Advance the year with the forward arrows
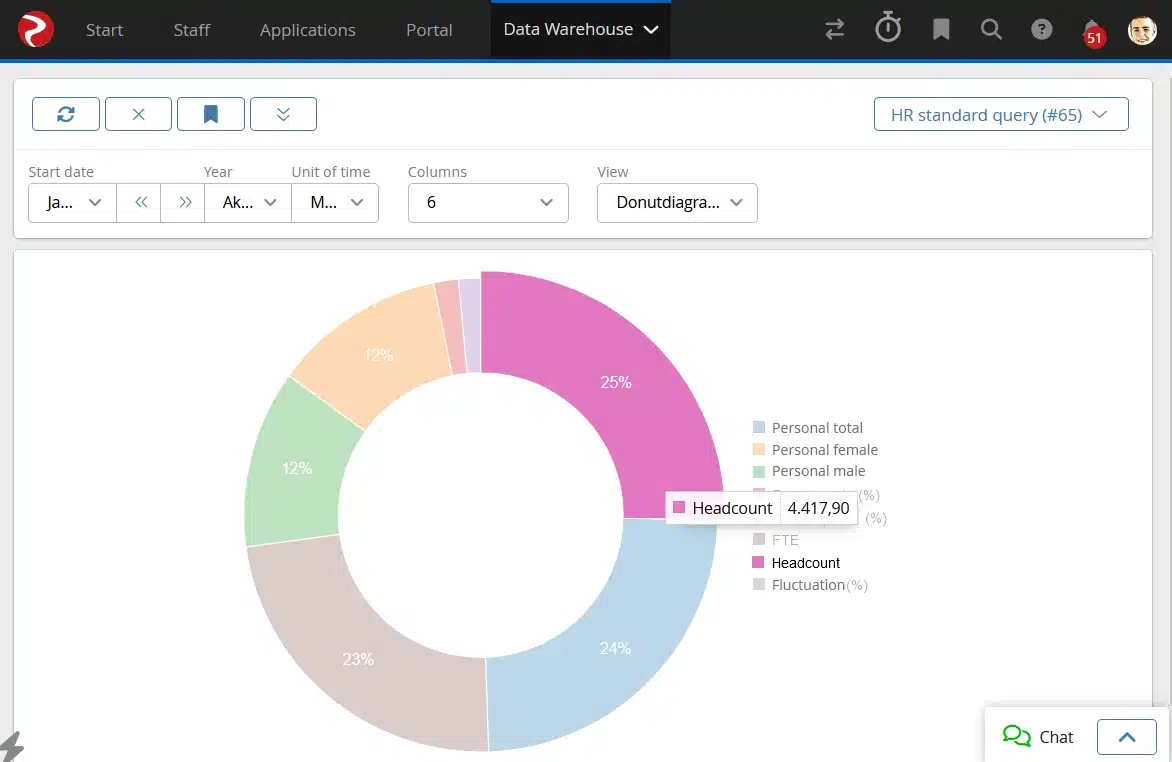 pyautogui.click(x=183, y=202)
